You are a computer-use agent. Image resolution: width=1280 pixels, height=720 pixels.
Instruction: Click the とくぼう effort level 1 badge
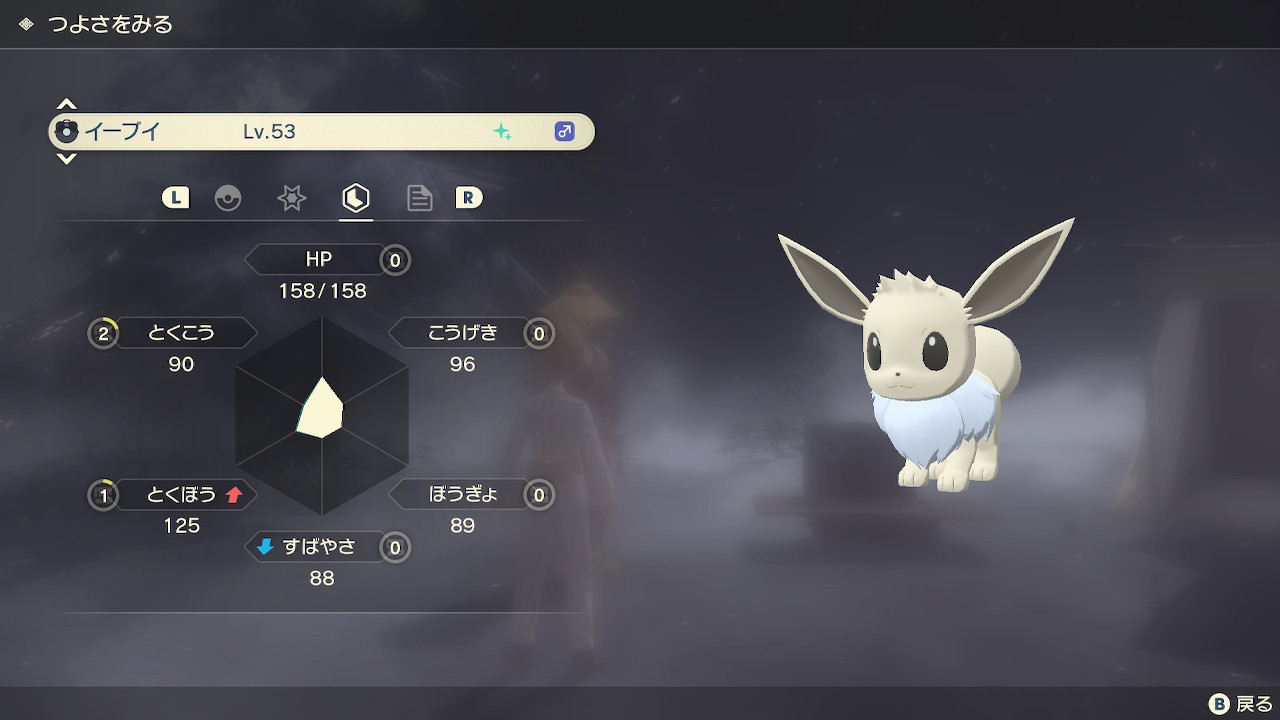click(x=103, y=495)
